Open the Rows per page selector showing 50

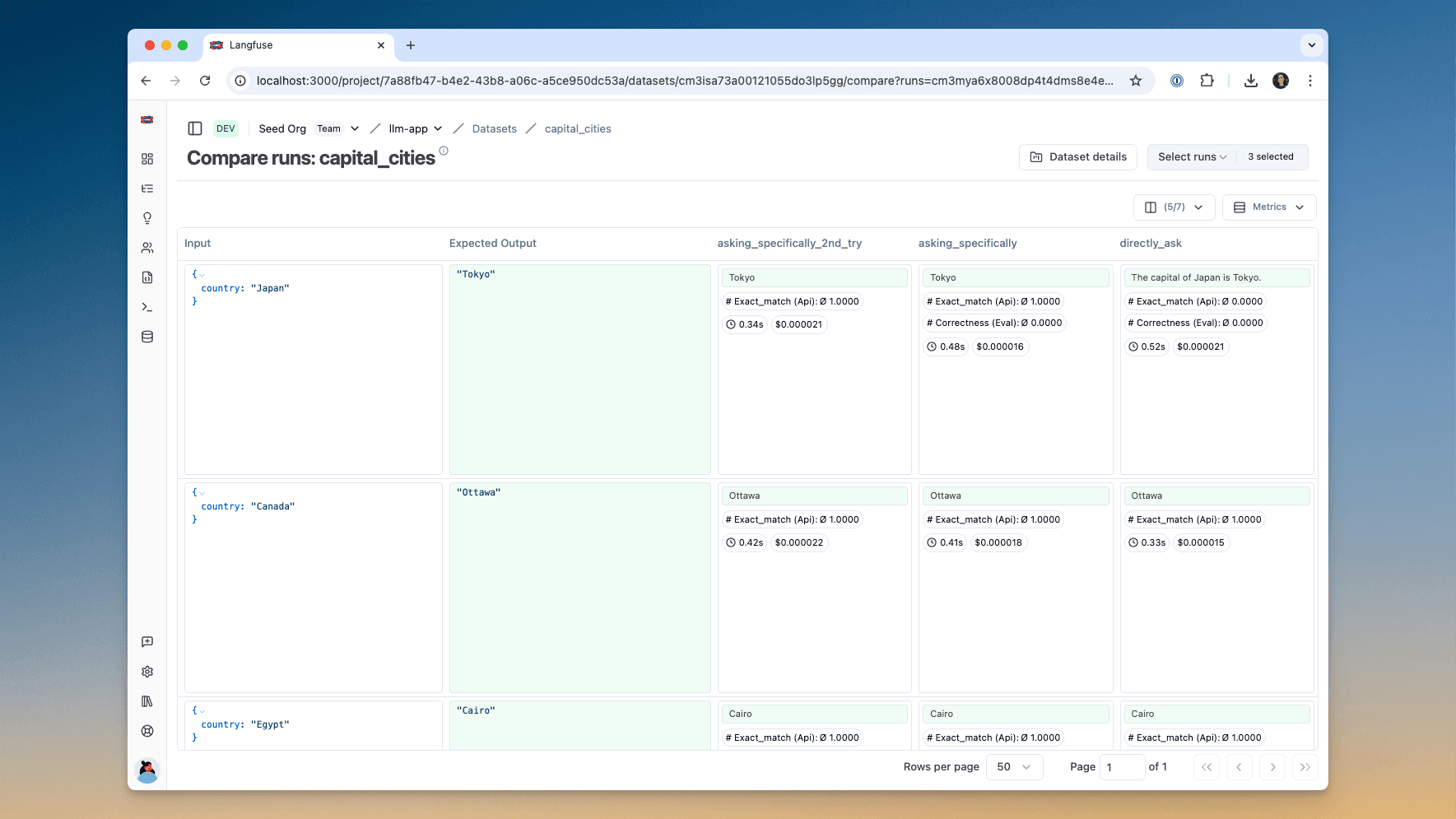(1014, 766)
